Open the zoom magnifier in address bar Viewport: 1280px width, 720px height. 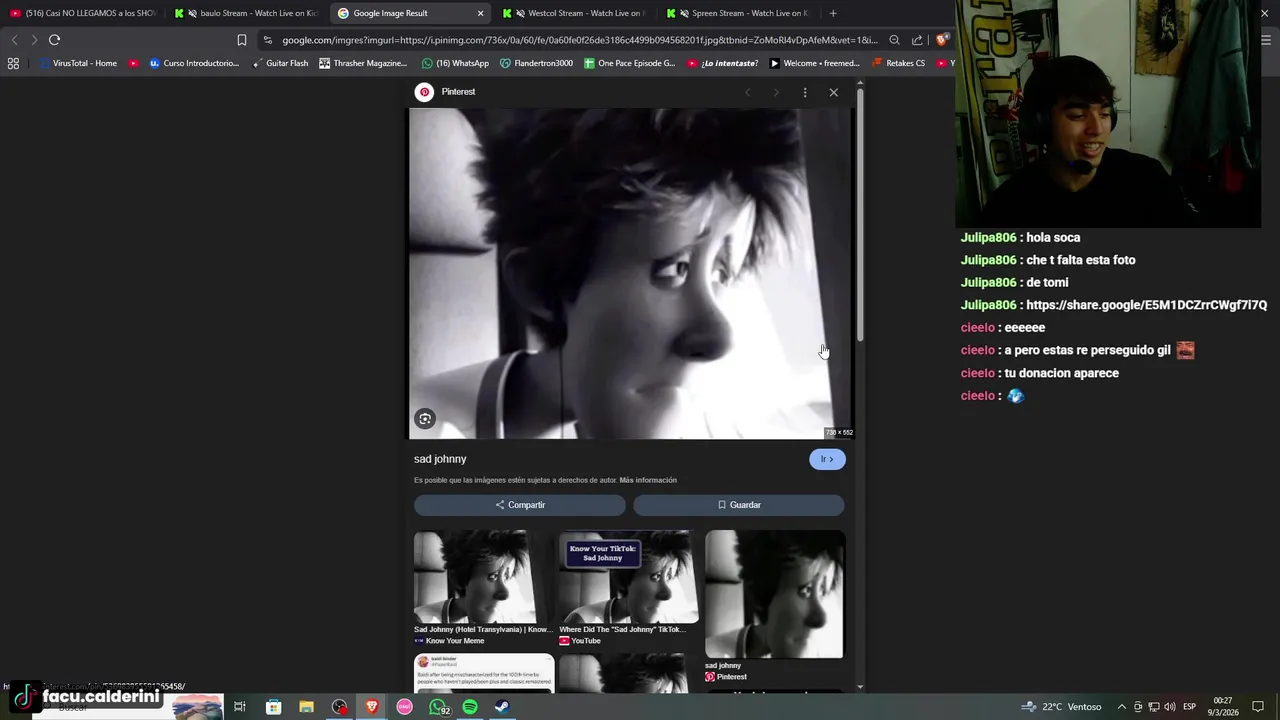(x=894, y=40)
